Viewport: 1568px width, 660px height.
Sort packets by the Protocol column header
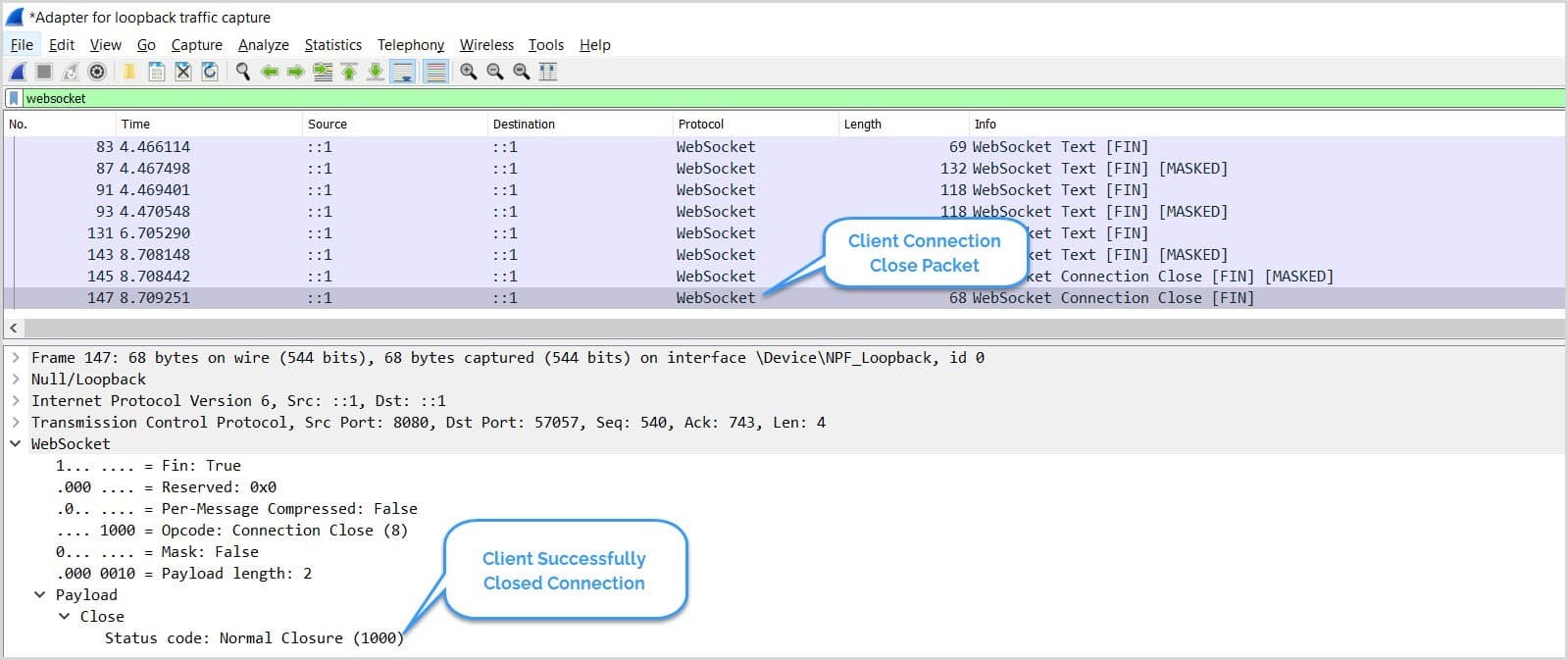point(700,125)
